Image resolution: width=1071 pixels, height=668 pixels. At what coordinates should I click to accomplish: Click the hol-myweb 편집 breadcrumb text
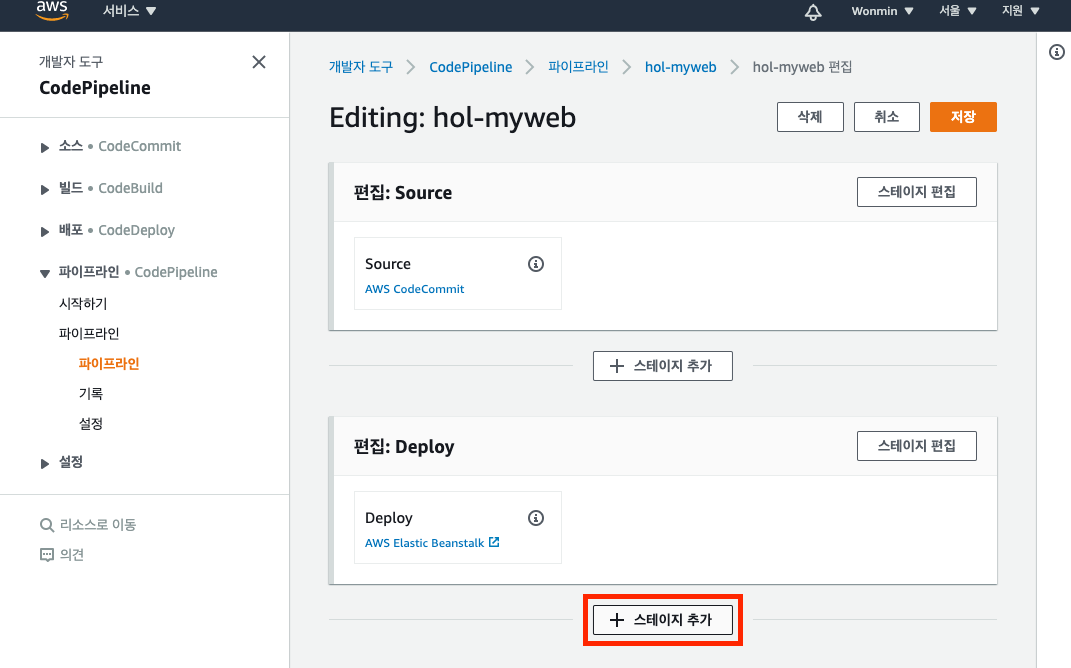[802, 67]
